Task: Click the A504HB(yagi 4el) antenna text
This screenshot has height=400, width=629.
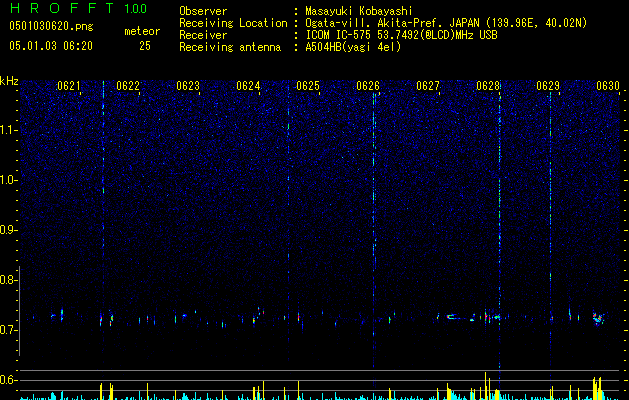Action: 353,47
